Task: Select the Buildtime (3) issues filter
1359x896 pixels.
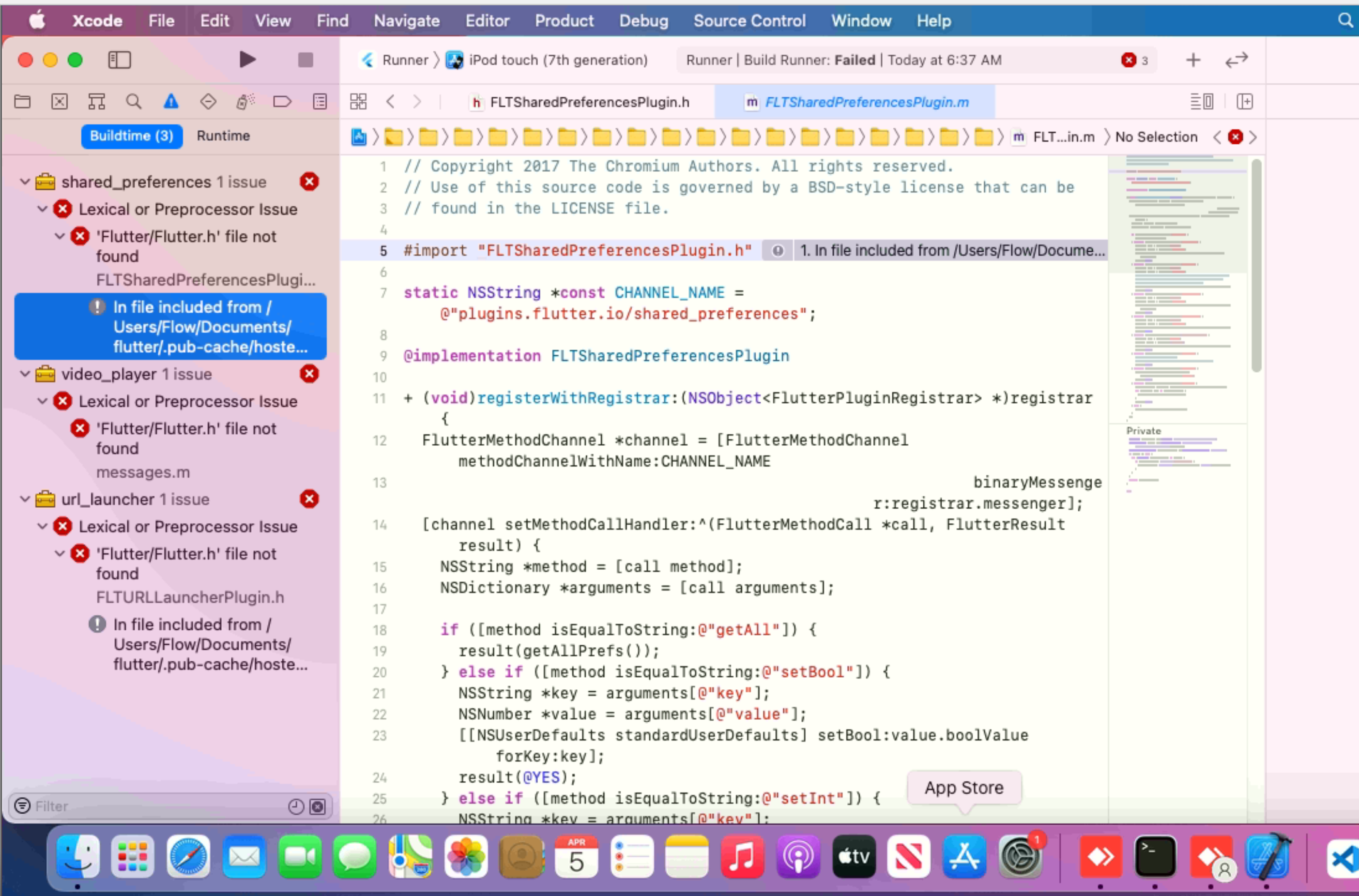Action: [x=131, y=136]
